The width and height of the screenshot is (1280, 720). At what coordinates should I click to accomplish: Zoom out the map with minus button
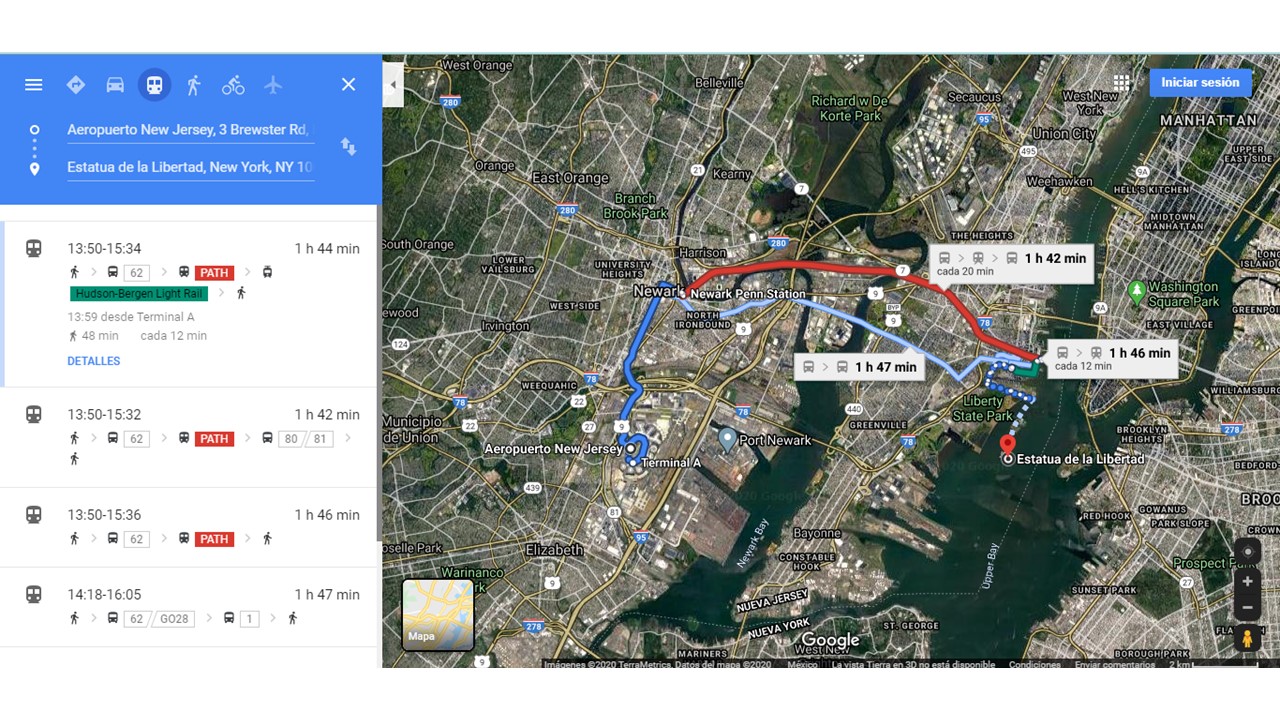coord(1246,607)
